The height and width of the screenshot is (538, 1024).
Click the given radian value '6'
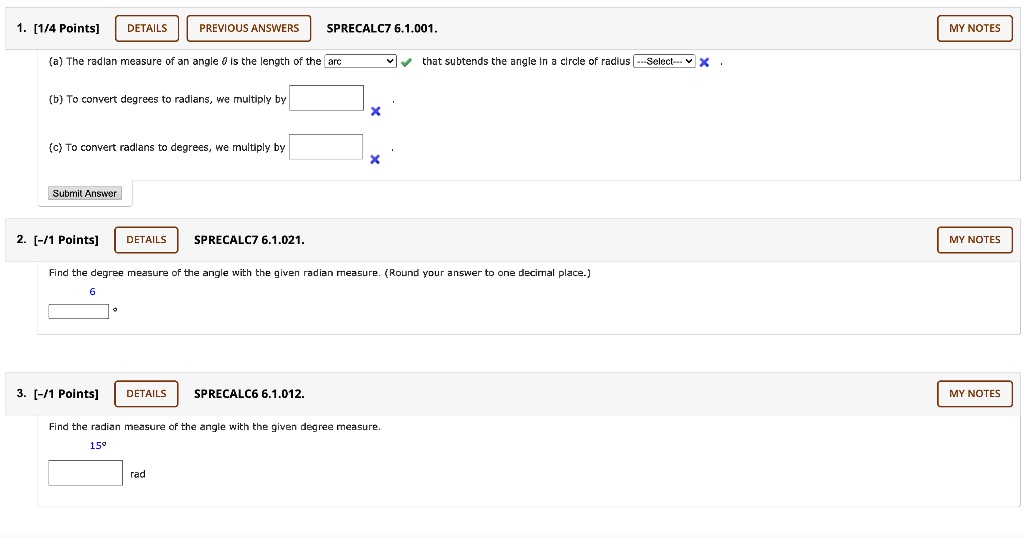(92, 292)
